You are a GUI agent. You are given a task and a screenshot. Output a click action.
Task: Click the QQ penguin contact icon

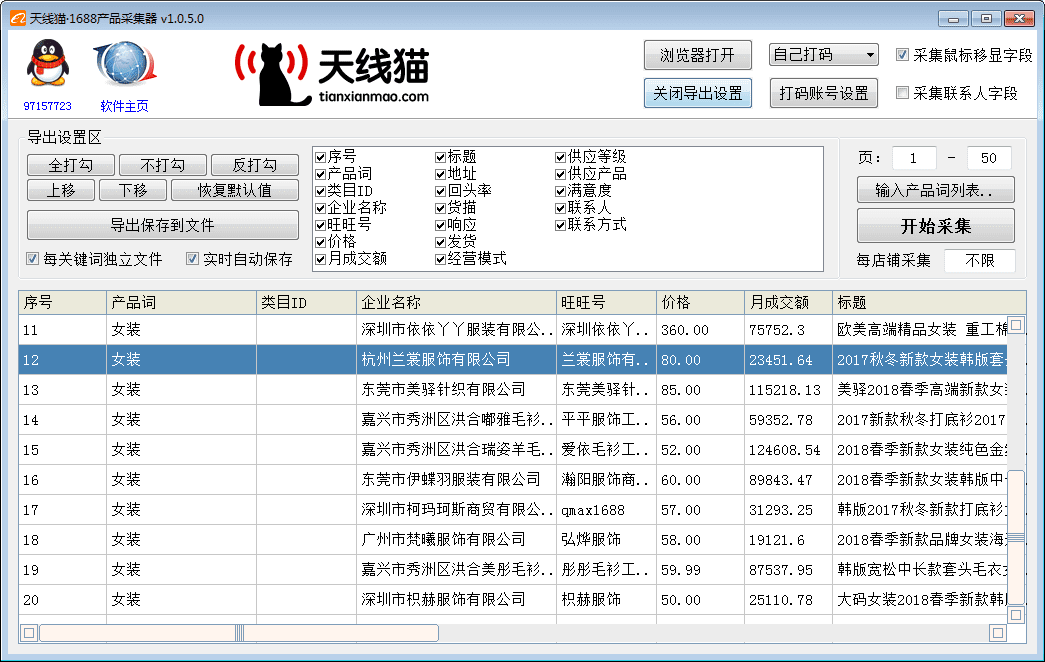coord(47,62)
